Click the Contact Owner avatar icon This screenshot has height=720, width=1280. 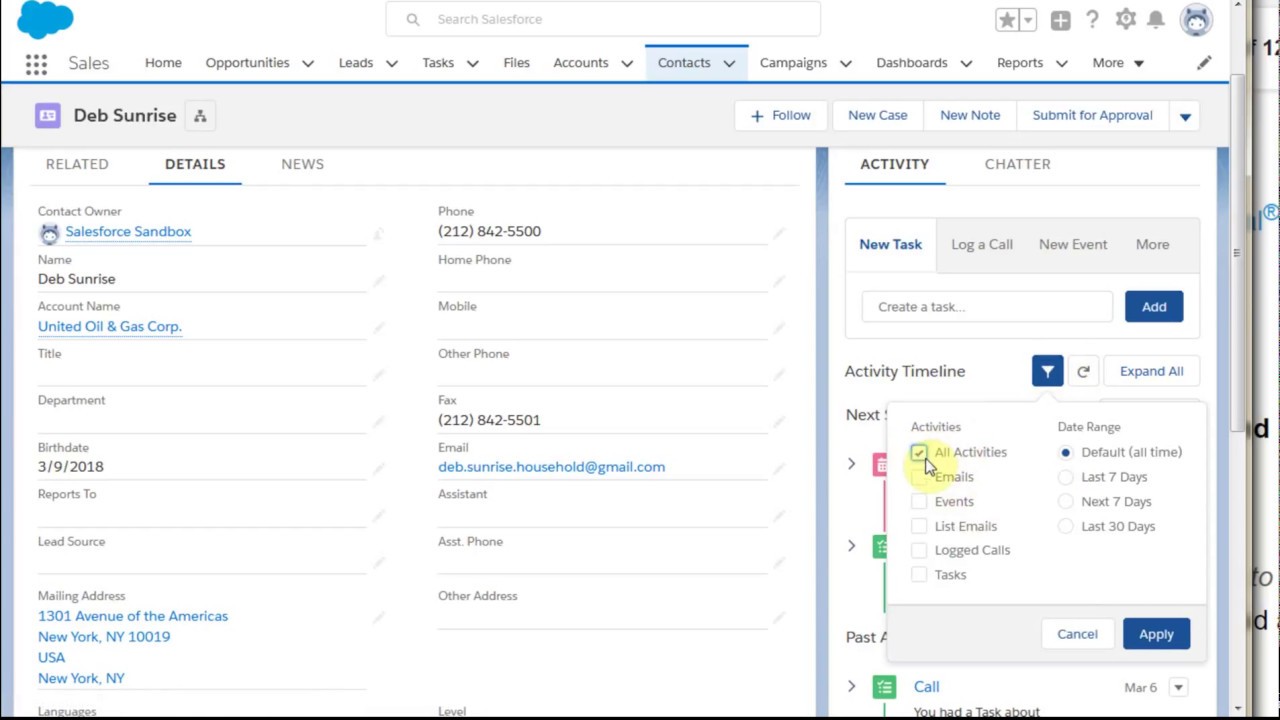point(49,233)
